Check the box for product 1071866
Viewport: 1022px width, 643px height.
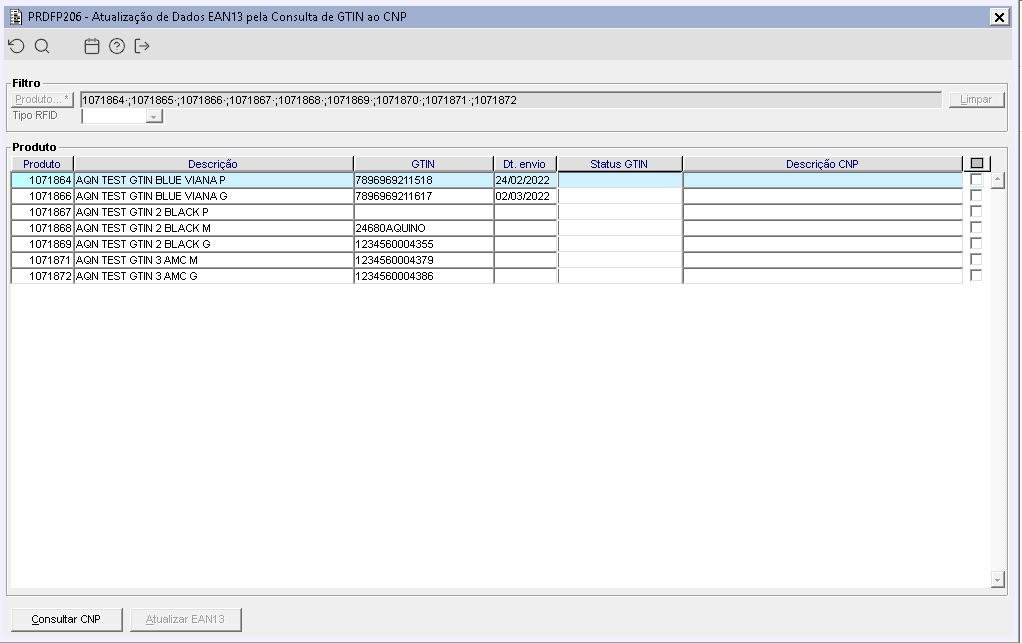tap(976, 195)
